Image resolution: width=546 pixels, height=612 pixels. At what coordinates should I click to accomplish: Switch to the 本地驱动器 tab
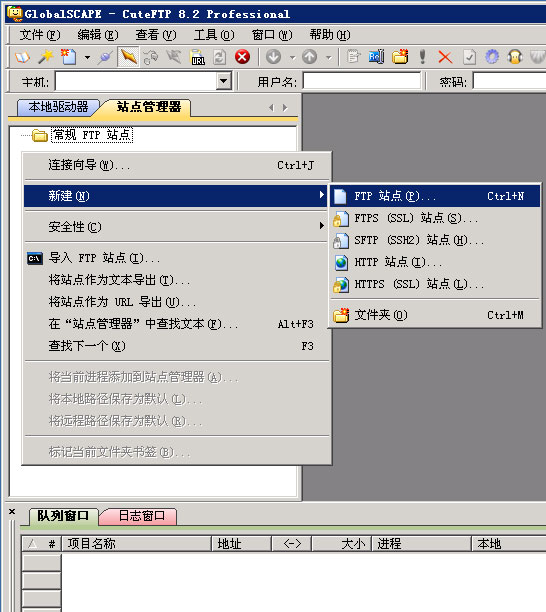58,107
